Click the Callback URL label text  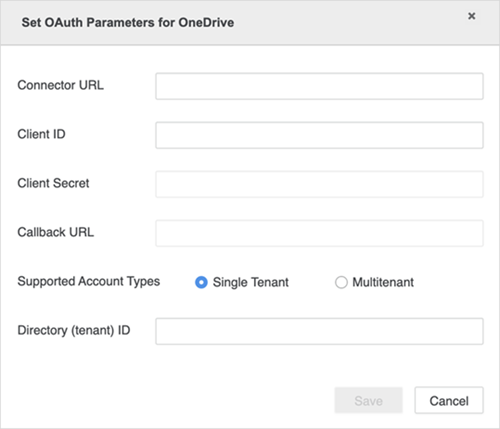(56, 232)
